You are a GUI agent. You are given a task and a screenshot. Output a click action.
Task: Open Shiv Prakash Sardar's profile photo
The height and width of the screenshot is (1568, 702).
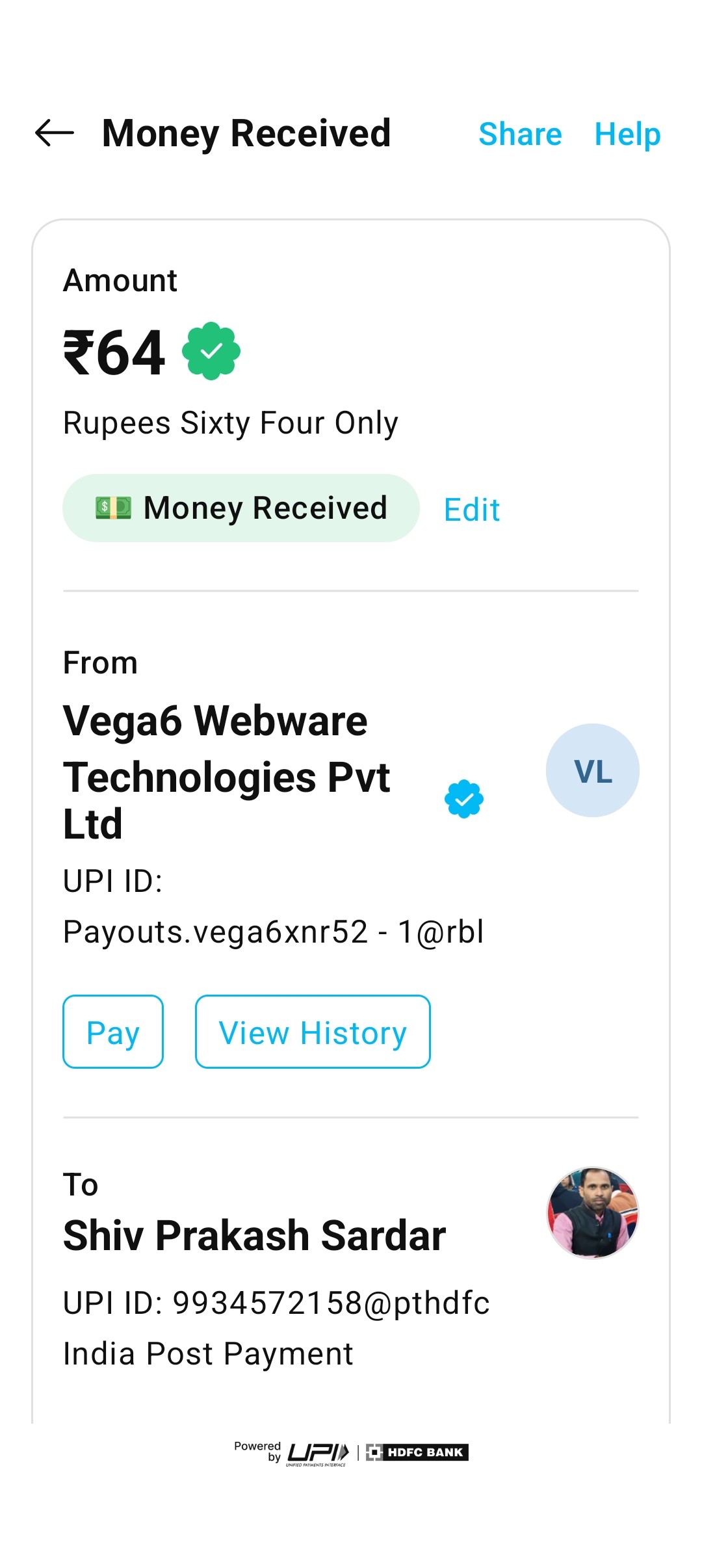click(x=593, y=1212)
